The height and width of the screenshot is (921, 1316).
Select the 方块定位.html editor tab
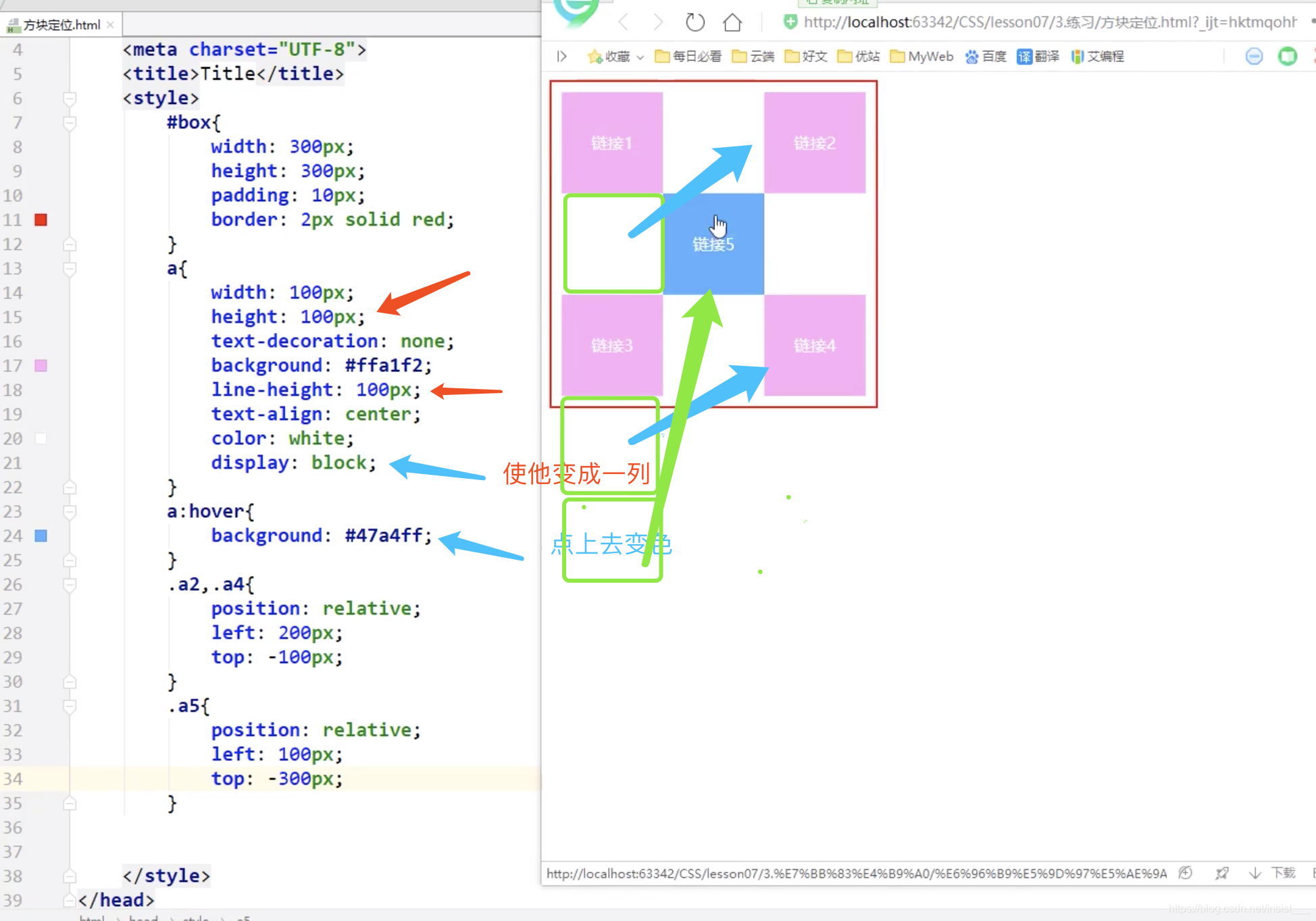point(61,25)
